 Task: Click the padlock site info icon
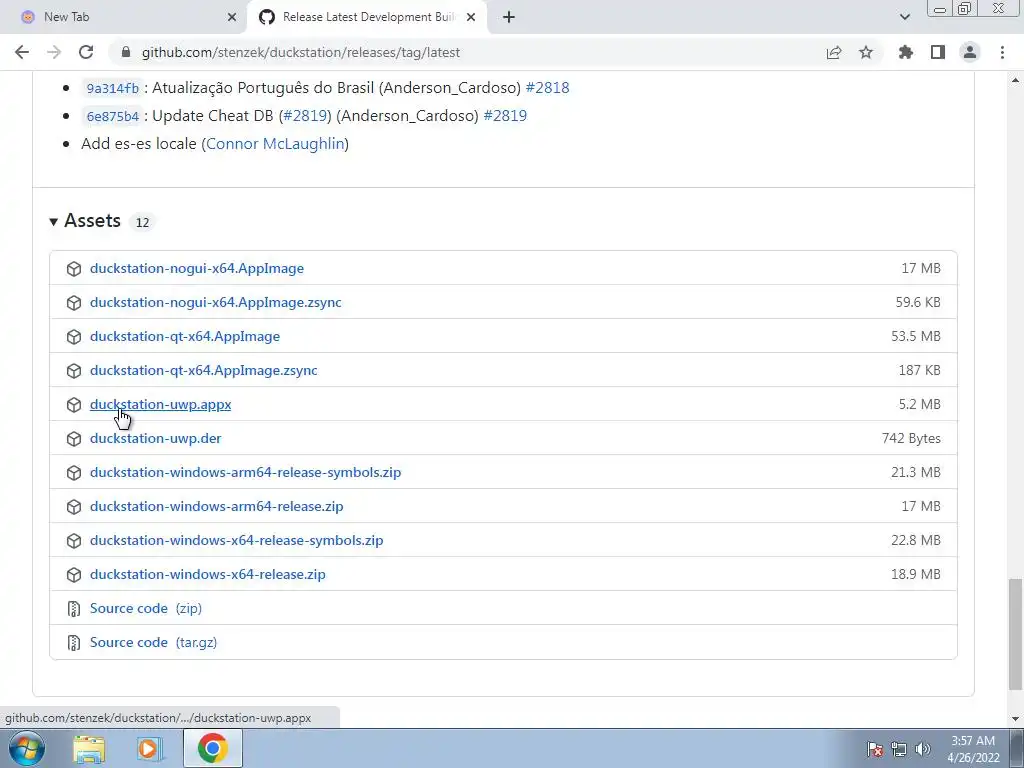point(126,52)
